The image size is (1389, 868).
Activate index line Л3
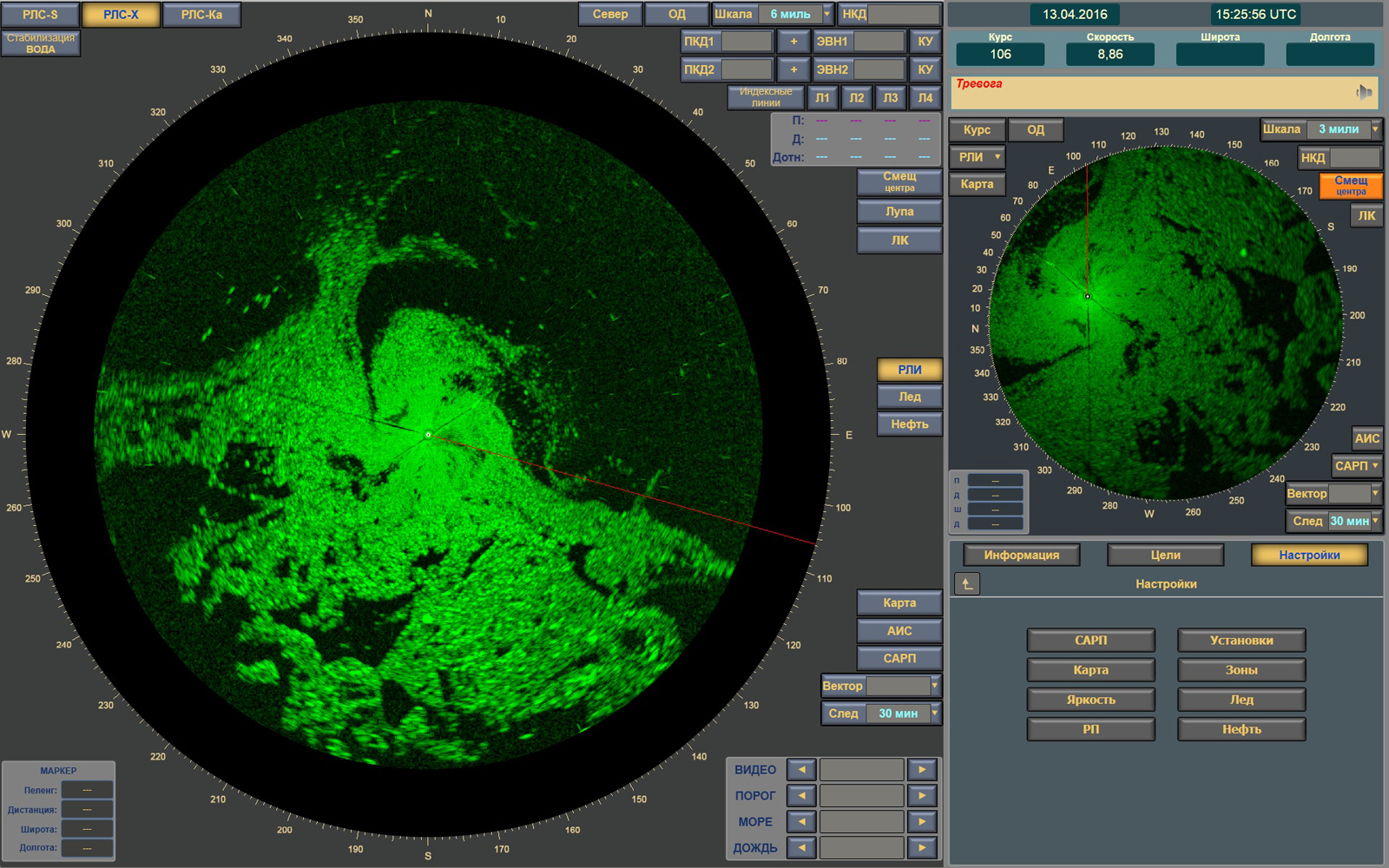891,98
